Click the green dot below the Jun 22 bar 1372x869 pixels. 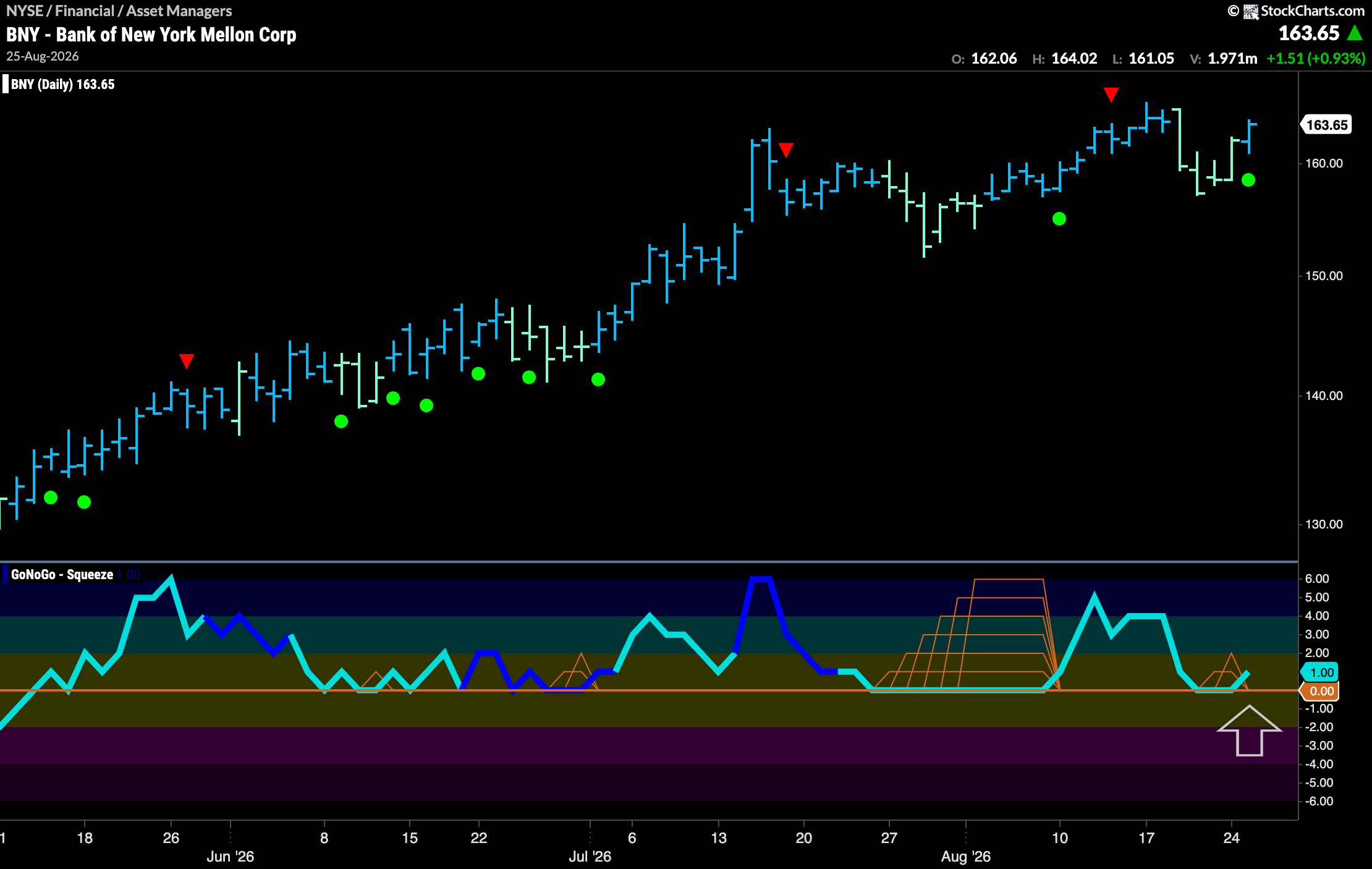[x=478, y=374]
